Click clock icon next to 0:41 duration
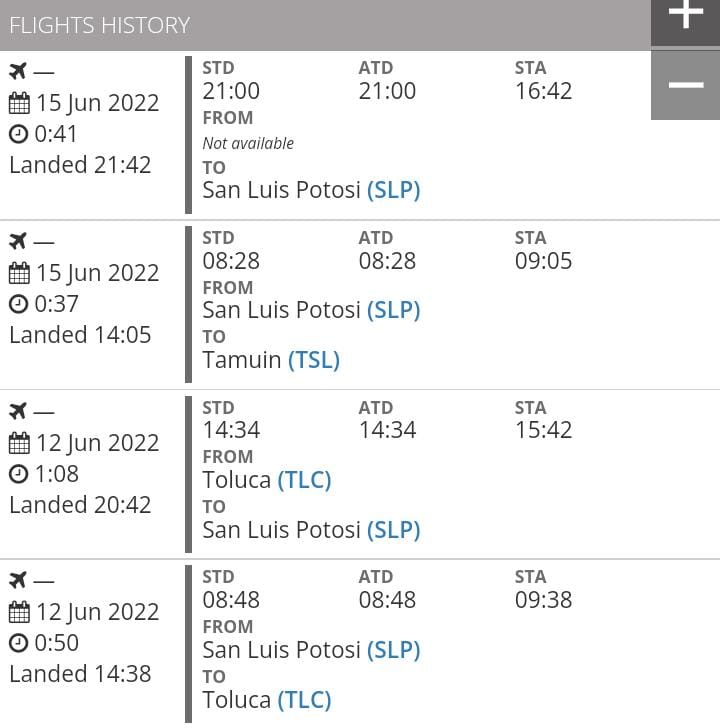Screen dimensions: 720x728 [x=19, y=134]
